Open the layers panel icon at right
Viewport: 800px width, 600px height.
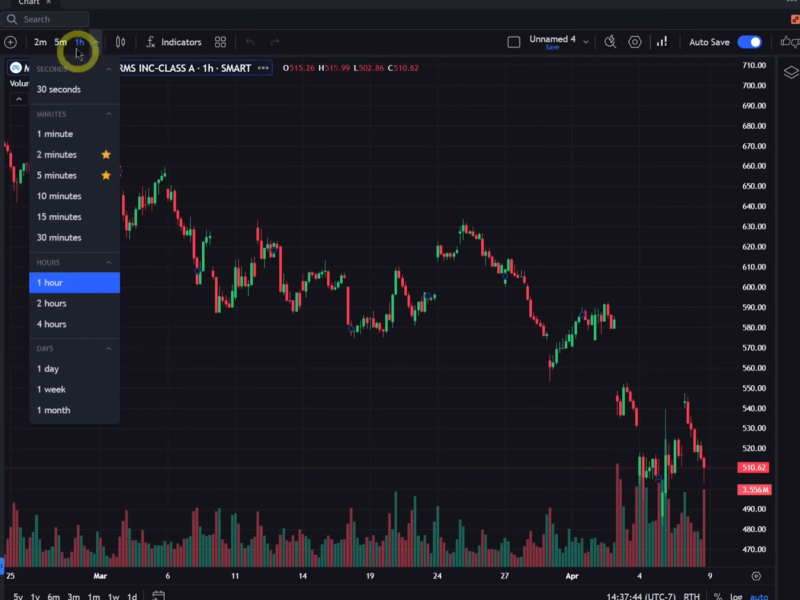pos(790,72)
